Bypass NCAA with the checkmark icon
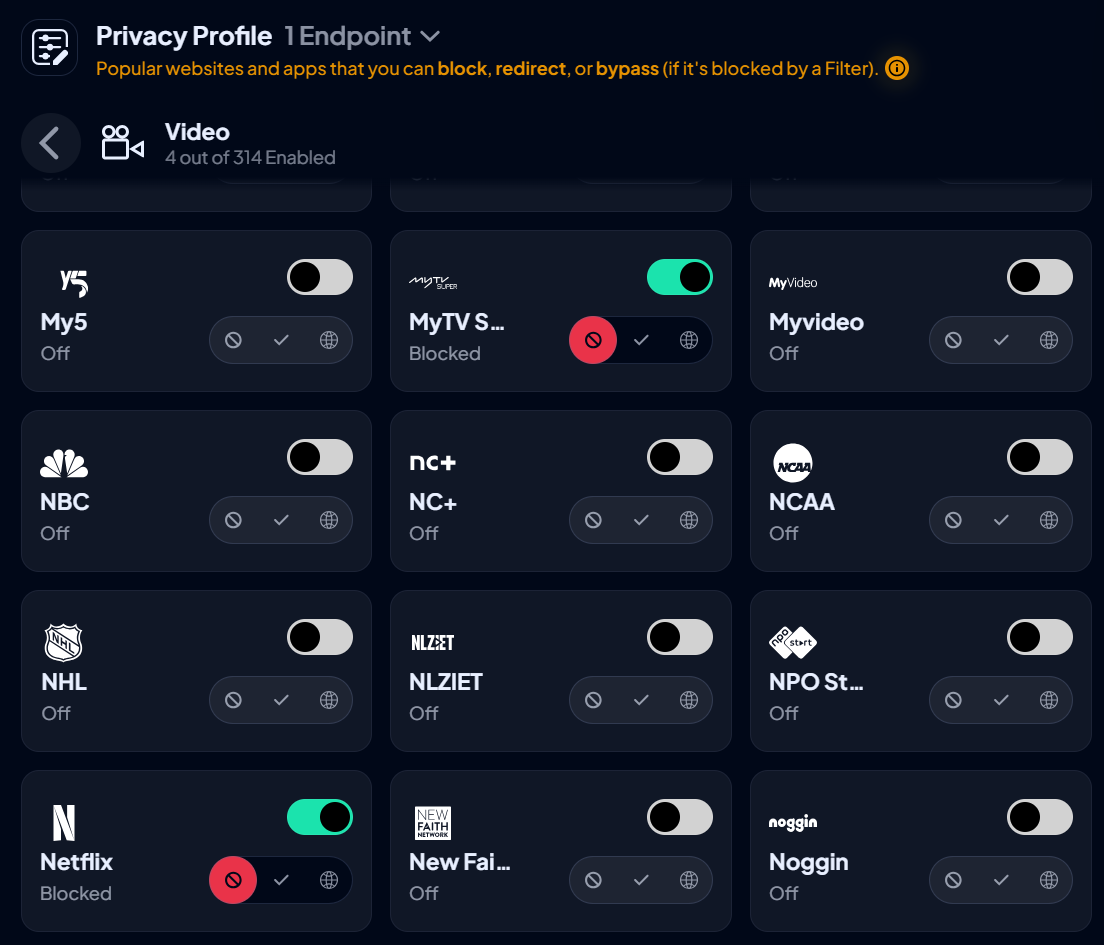The height and width of the screenshot is (945, 1104). 1001,520
